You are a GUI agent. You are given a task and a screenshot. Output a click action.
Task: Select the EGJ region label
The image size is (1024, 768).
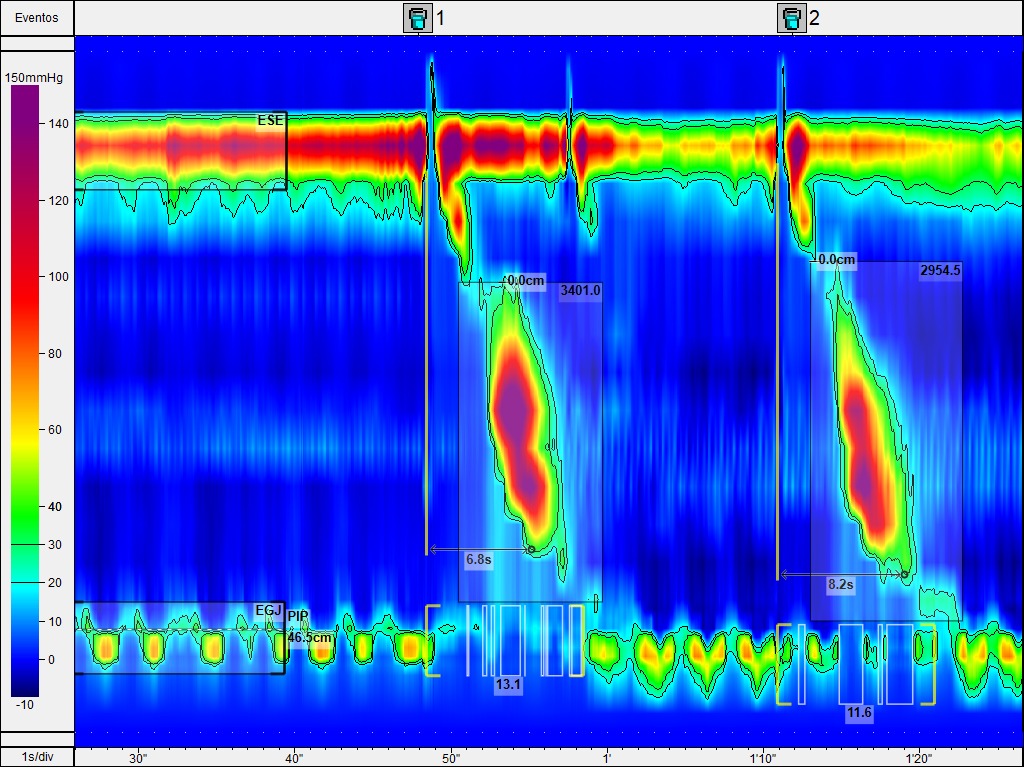[268, 611]
